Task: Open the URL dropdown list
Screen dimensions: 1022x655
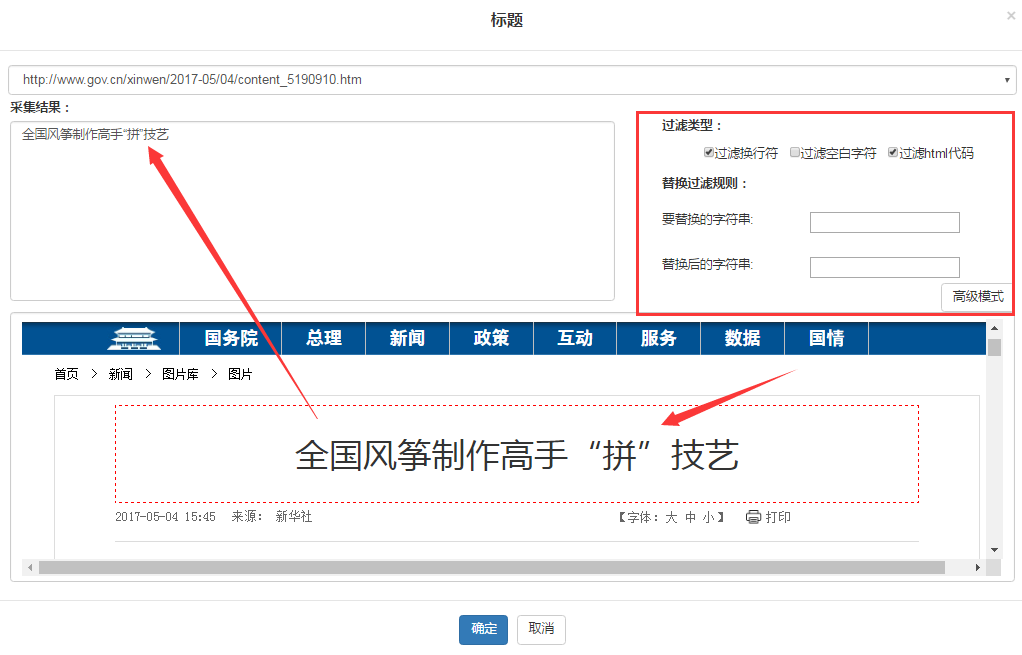Action: click(x=1006, y=80)
